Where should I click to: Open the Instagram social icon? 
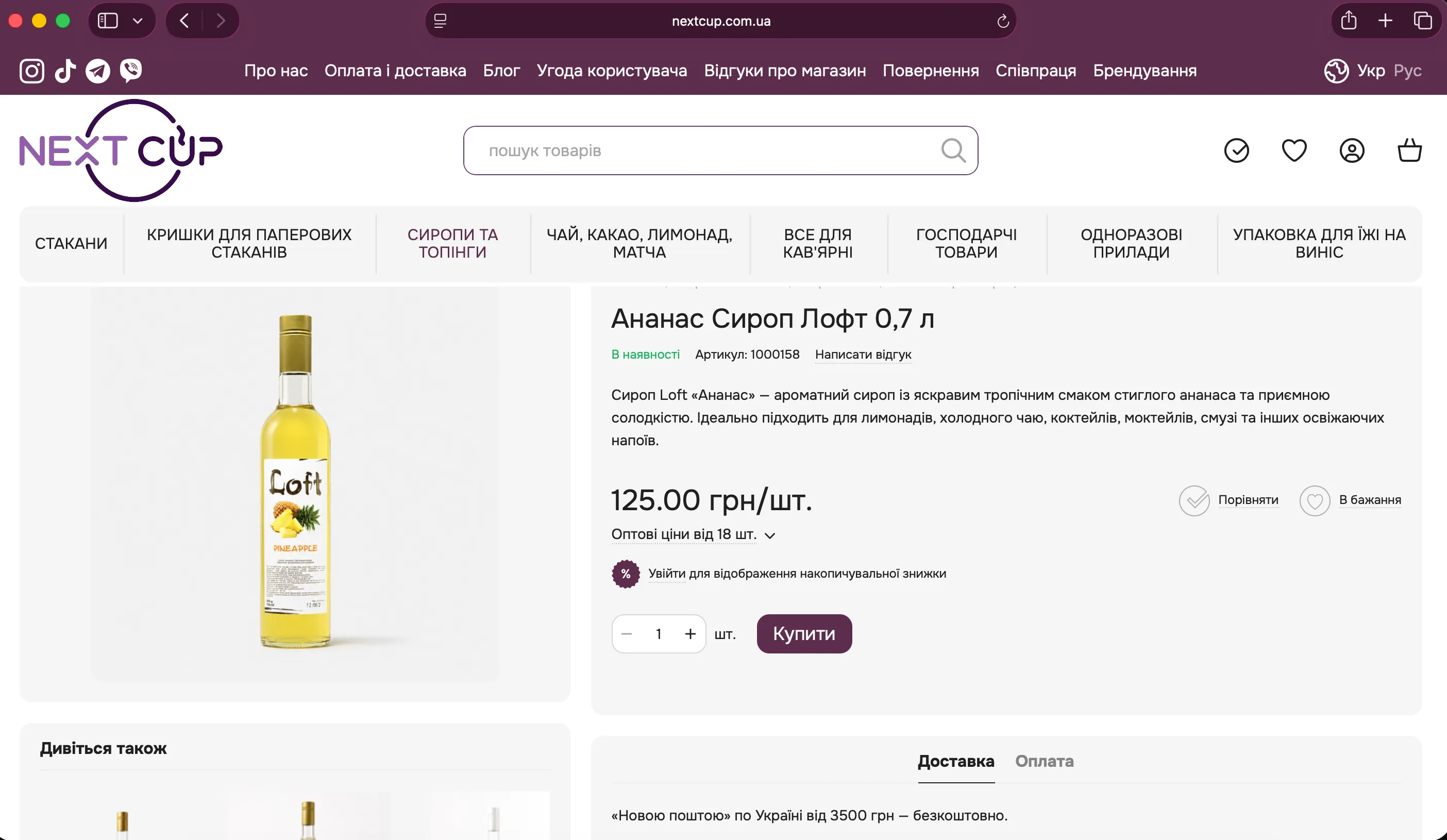tap(31, 71)
